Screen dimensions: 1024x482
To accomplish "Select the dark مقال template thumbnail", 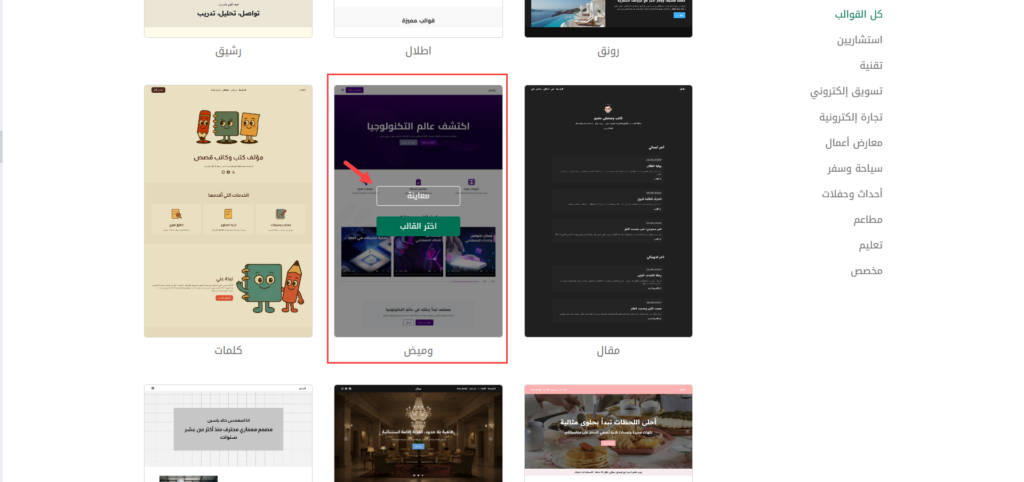I will [x=608, y=210].
